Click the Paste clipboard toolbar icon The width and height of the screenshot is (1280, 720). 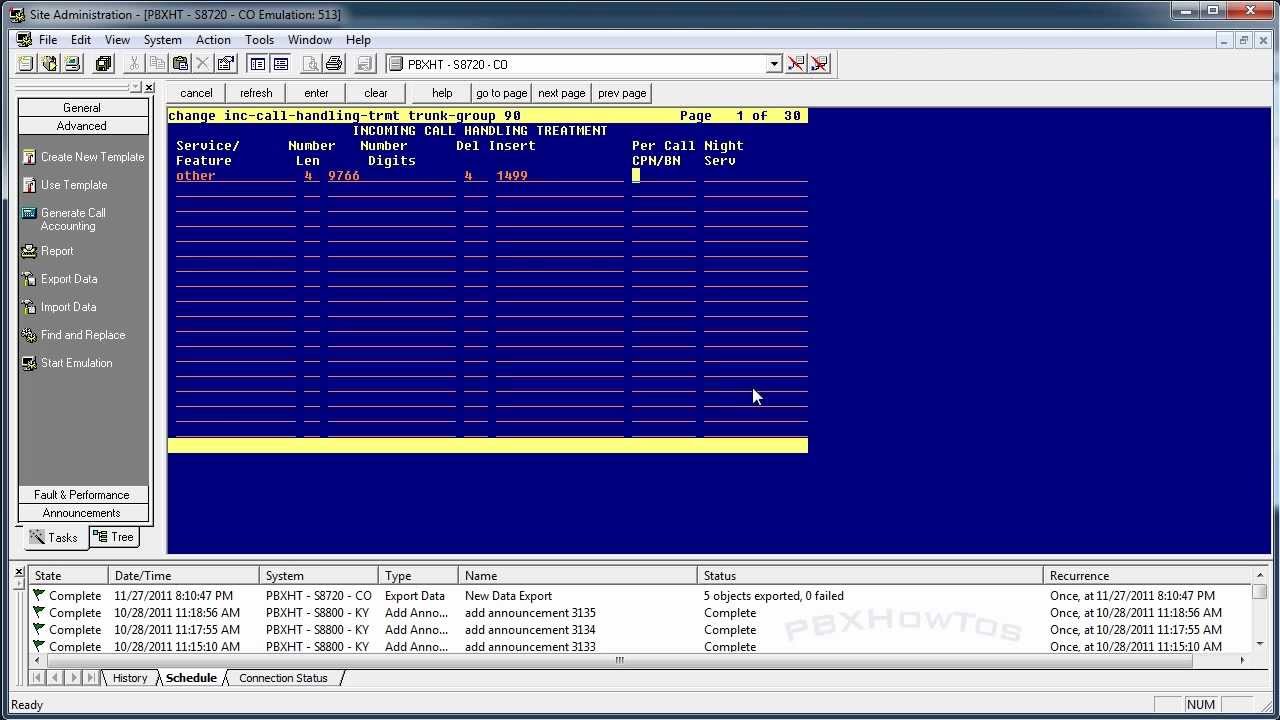(x=180, y=64)
